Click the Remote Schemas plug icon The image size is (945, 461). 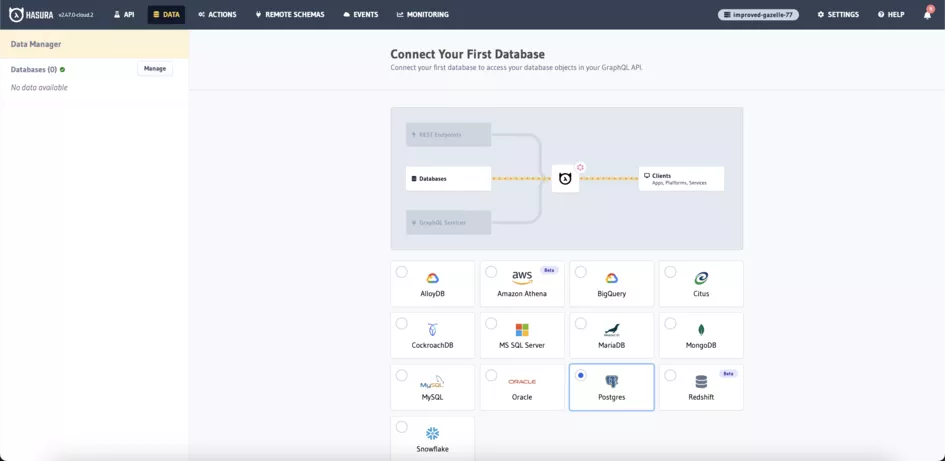point(259,14)
